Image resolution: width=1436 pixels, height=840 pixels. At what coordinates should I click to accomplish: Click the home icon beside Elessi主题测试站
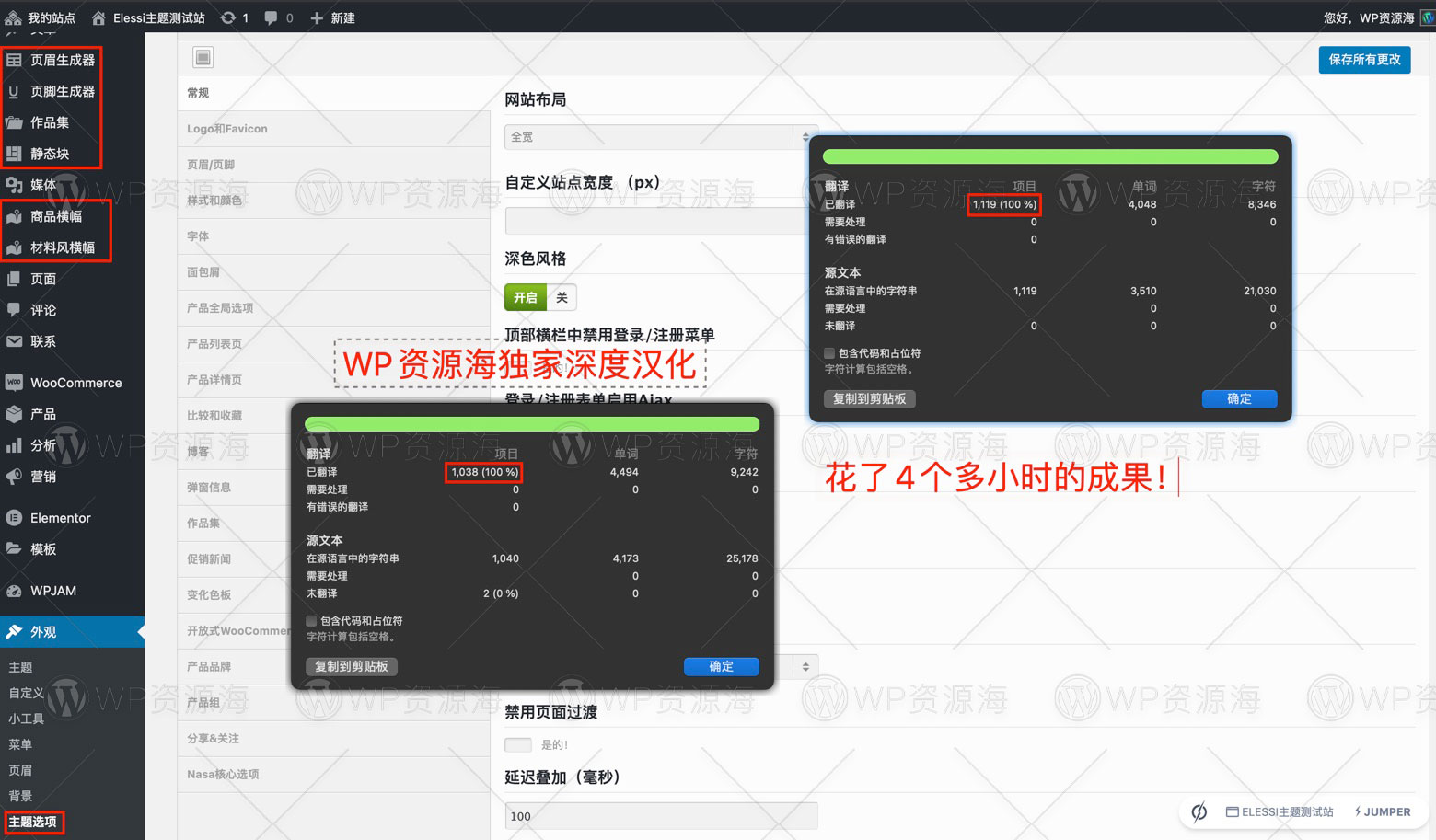pos(98,17)
